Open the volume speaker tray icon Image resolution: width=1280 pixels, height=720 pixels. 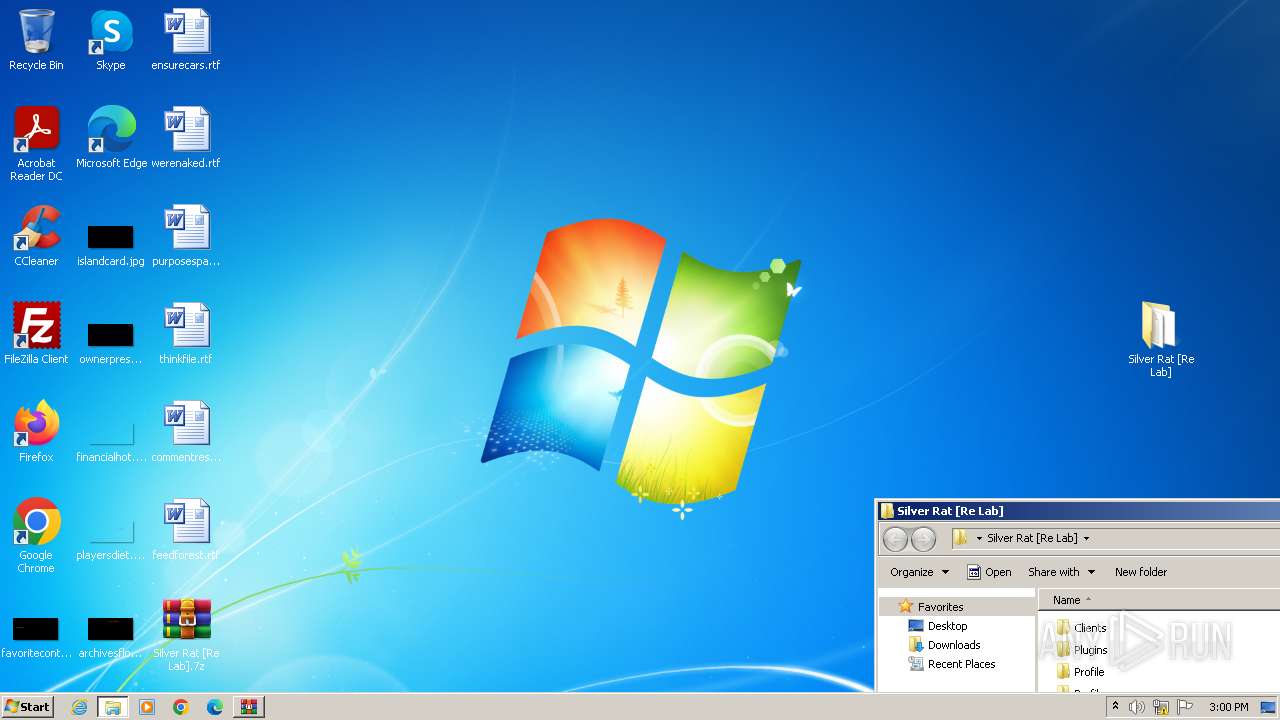pos(1137,707)
